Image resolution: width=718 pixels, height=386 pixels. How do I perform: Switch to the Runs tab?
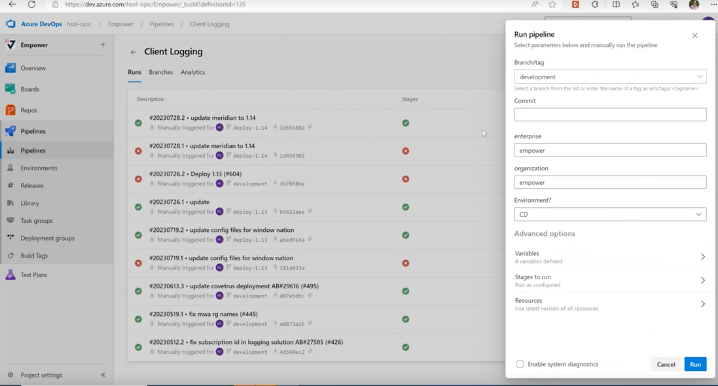(135, 72)
